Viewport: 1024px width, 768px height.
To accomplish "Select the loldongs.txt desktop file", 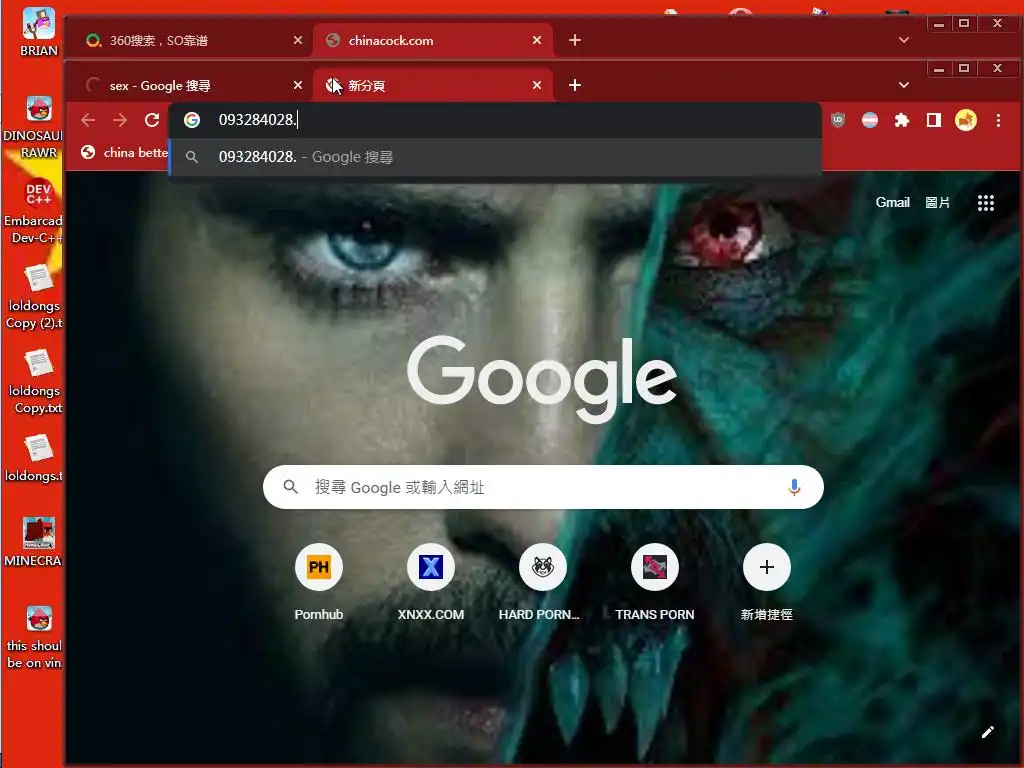I will point(35,458).
